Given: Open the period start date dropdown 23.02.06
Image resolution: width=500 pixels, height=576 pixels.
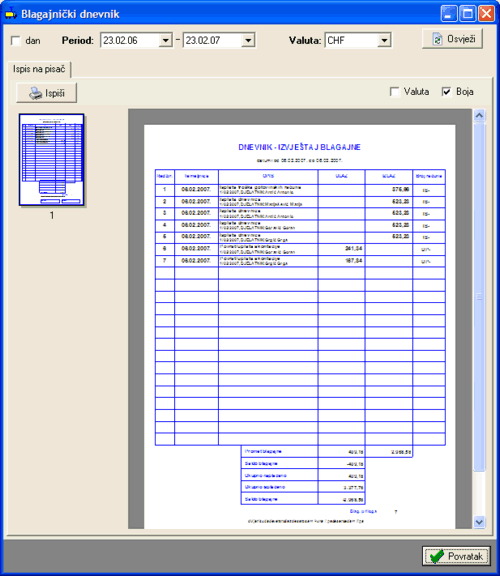Looking at the screenshot, I should [166, 40].
